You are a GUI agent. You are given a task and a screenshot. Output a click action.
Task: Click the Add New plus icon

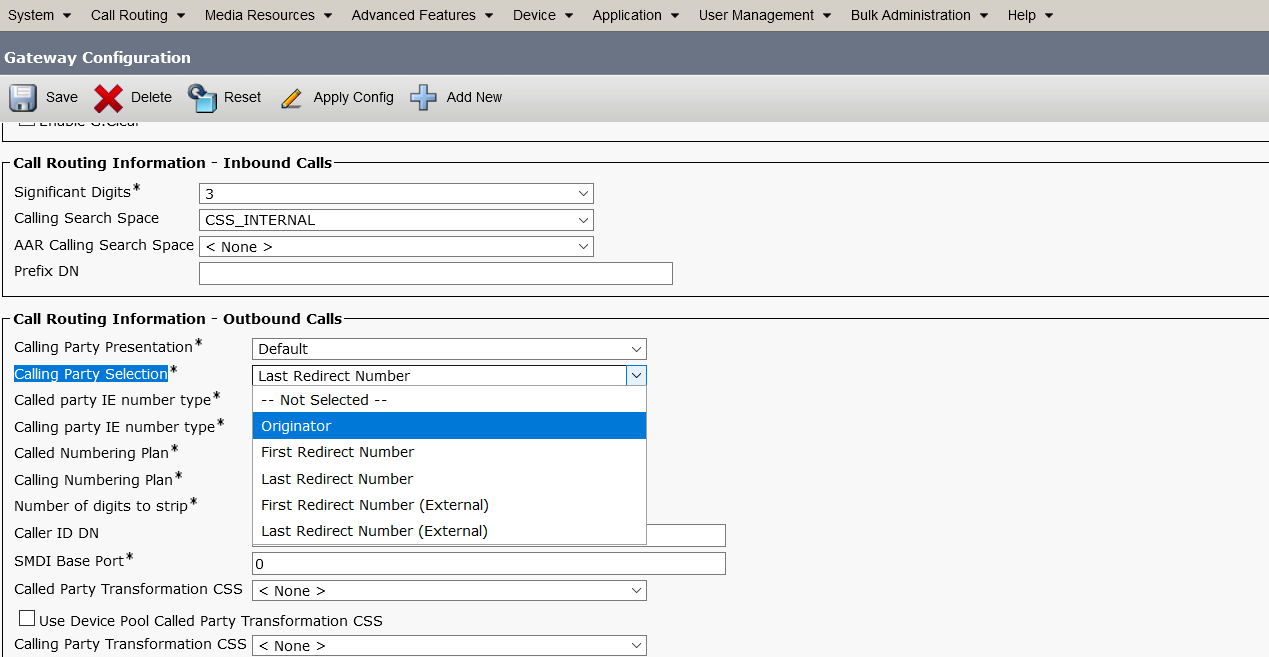click(423, 97)
